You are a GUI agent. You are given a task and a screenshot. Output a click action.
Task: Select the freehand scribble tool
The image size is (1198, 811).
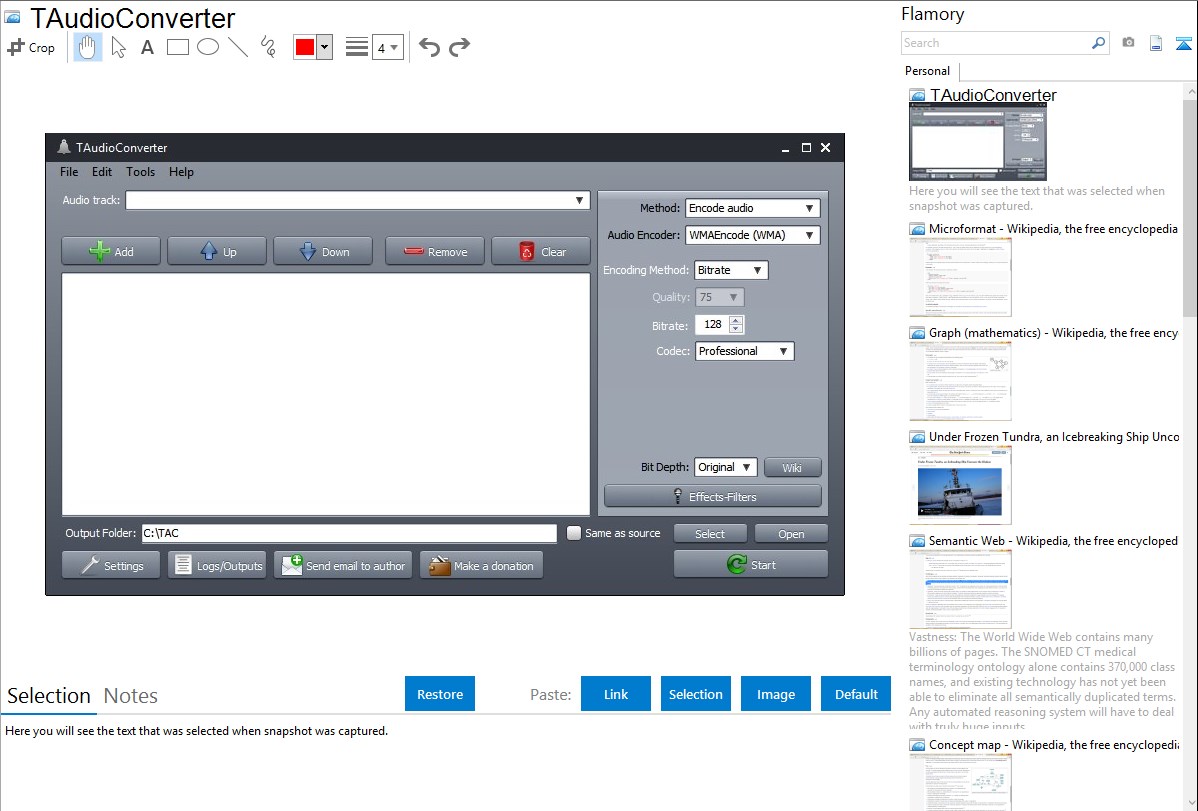[x=268, y=47]
